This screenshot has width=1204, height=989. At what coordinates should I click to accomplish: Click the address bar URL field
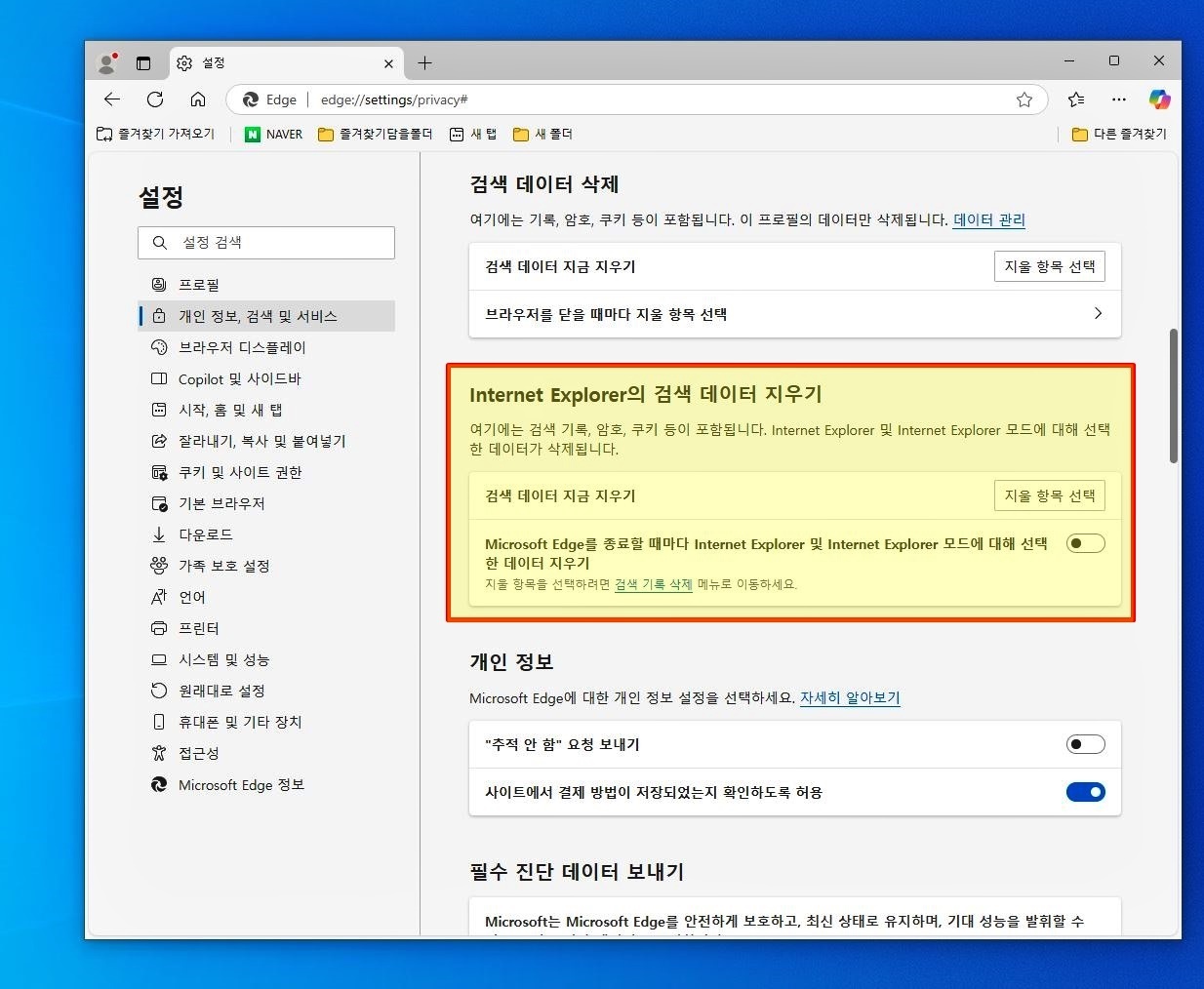pyautogui.click(x=636, y=99)
